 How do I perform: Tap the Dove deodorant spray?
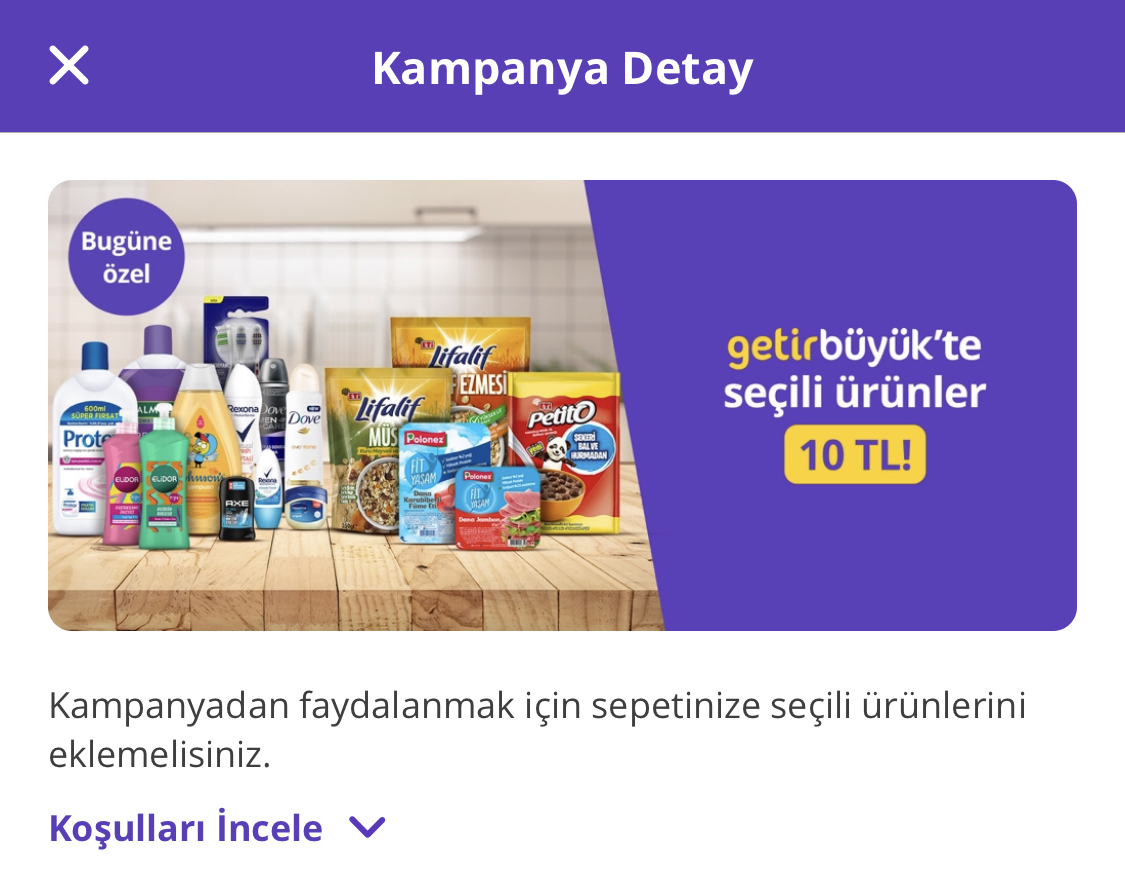(303, 423)
